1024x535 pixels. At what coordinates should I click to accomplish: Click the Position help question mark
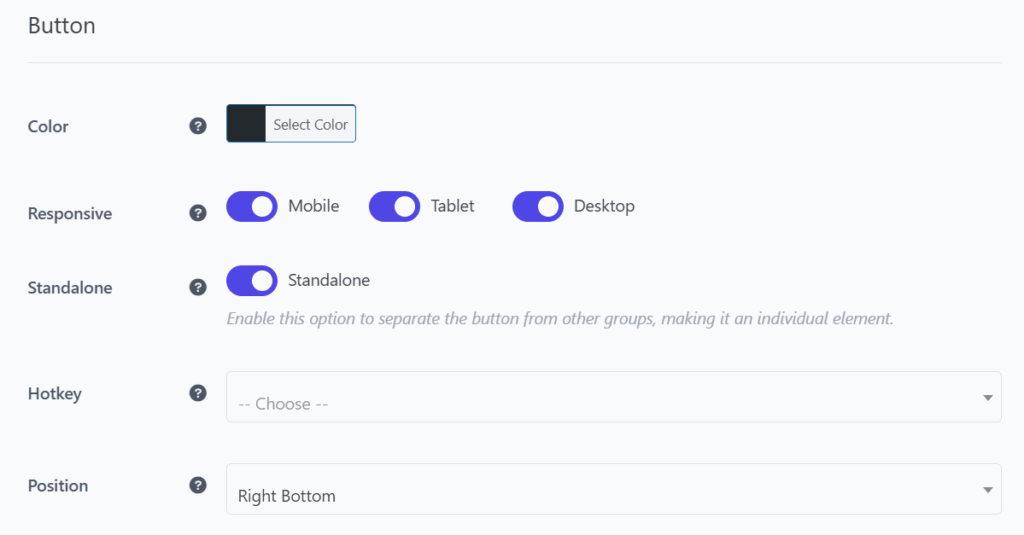point(198,485)
